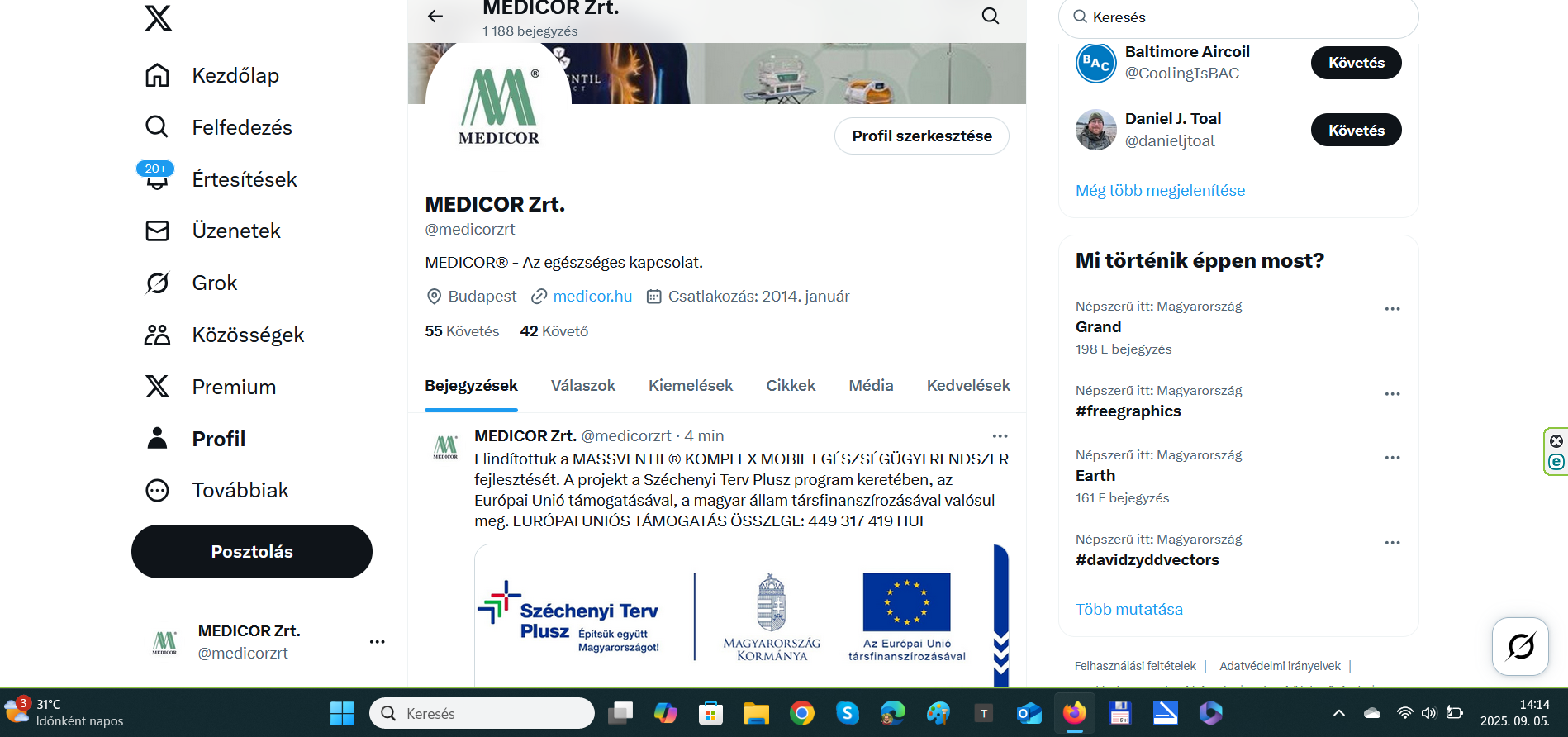Switch to the Média tab
This screenshot has width=1568, height=737.
[871, 386]
